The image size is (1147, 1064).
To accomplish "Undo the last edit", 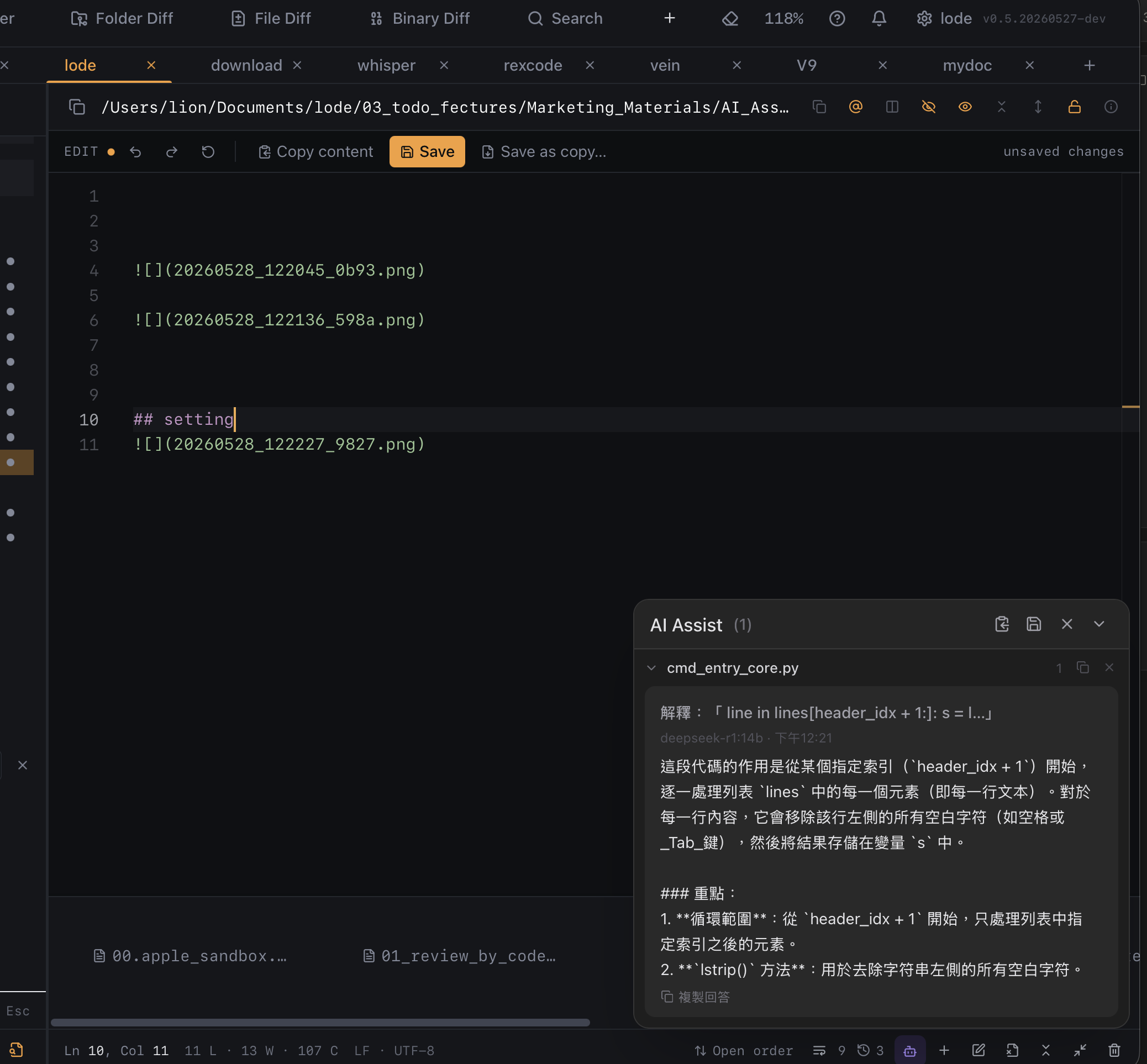I will 135,151.
